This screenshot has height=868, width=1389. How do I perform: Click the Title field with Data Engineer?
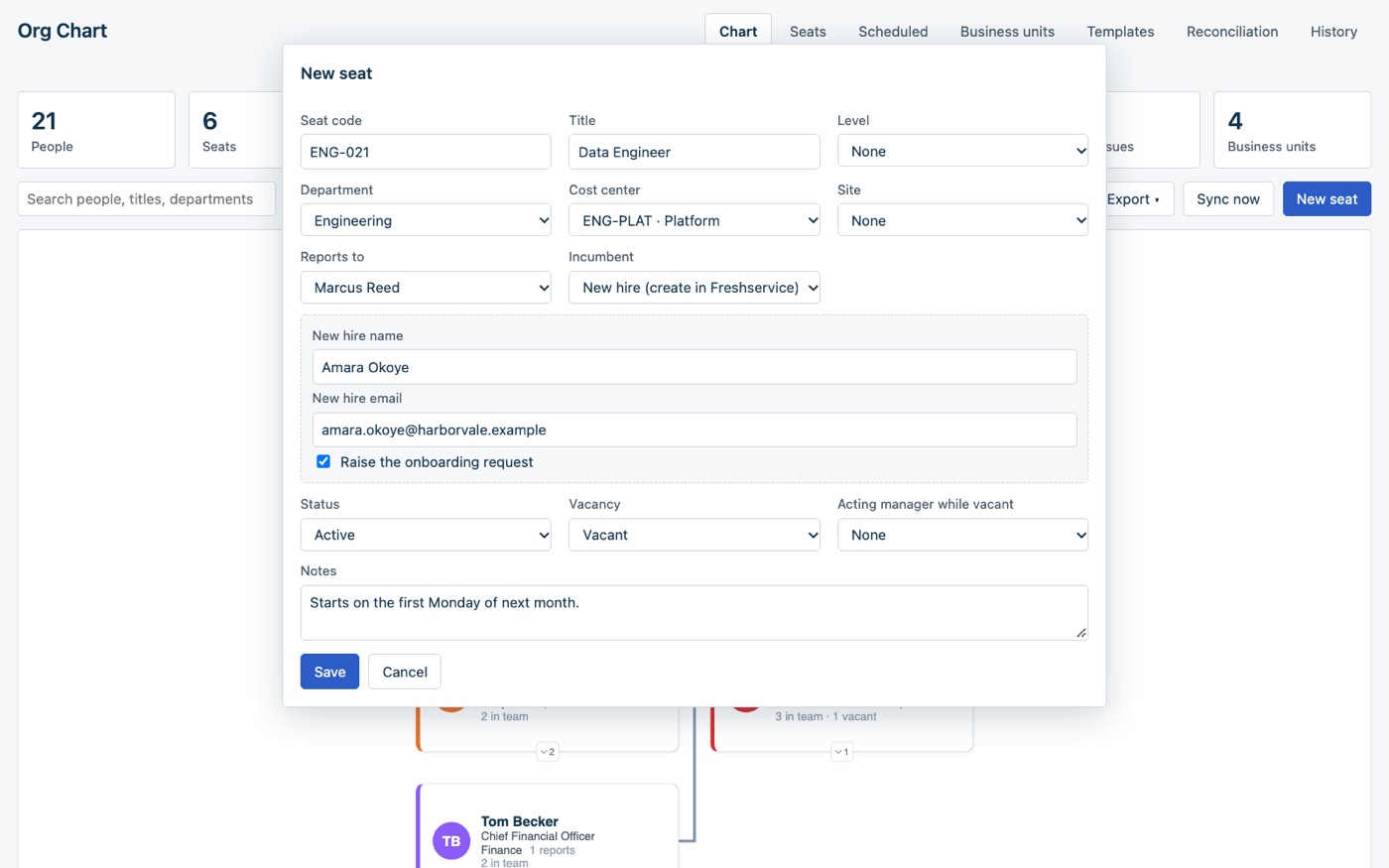694,152
